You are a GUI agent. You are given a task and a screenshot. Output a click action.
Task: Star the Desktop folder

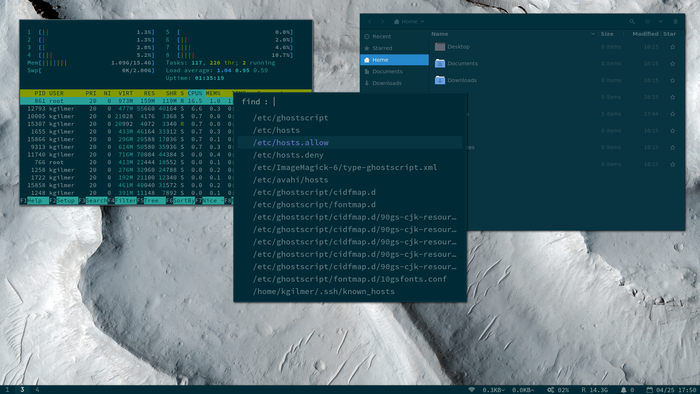672,47
